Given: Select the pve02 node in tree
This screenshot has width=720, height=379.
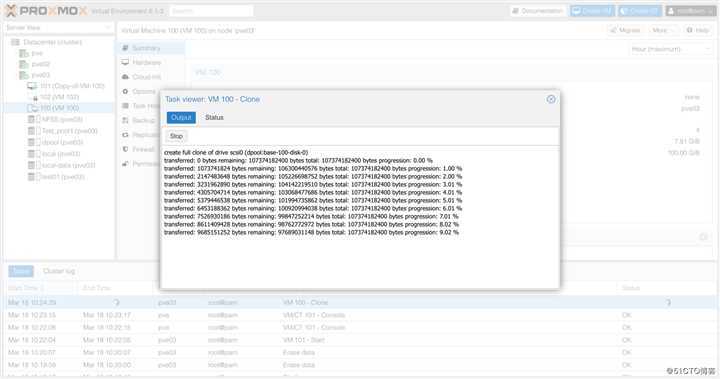Looking at the screenshot, I should tap(35, 64).
